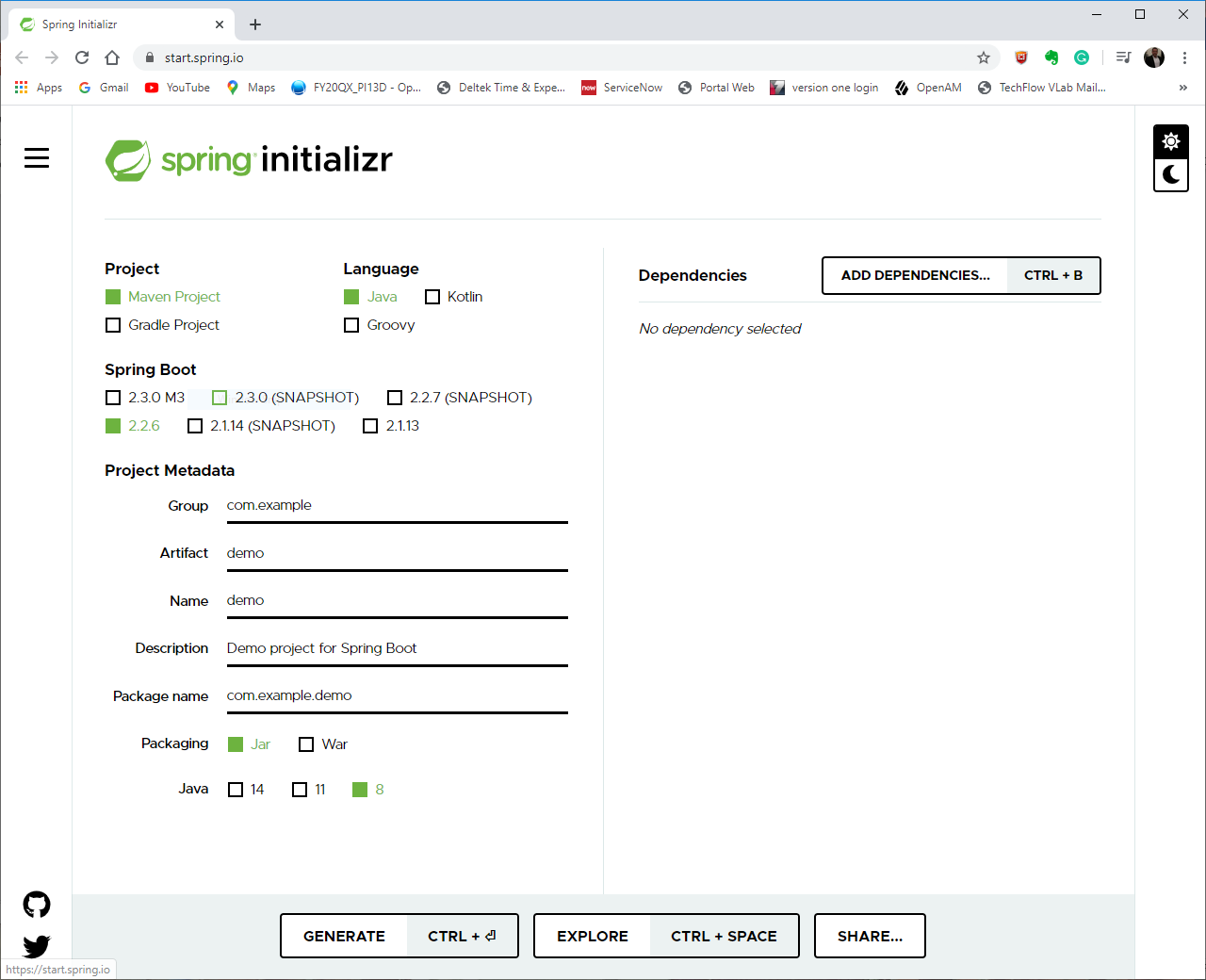Open Chrome three-dot menu

1184,57
